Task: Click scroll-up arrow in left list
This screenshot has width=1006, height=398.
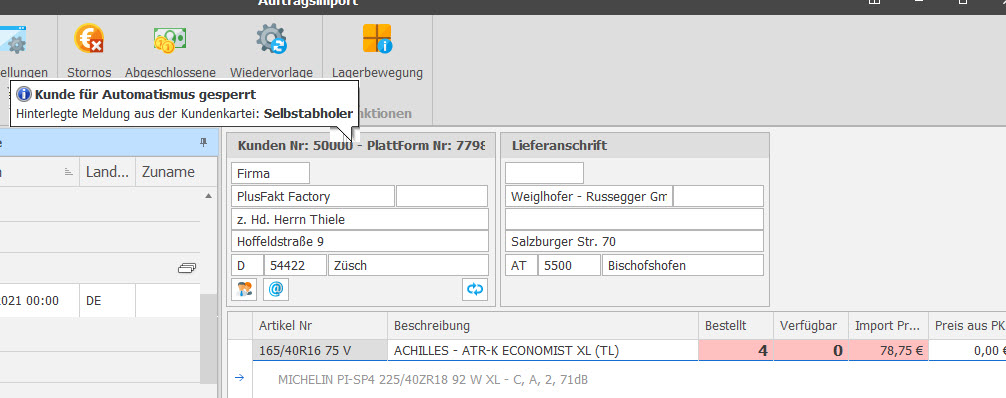Action: pyautogui.click(x=209, y=195)
